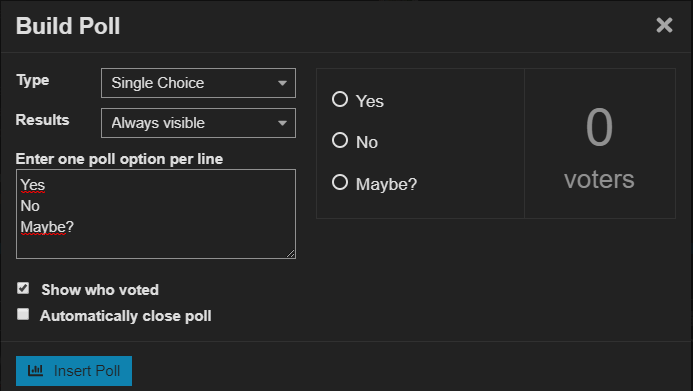Enable Automatically close poll checkbox
The image size is (693, 391).
pos(23,314)
